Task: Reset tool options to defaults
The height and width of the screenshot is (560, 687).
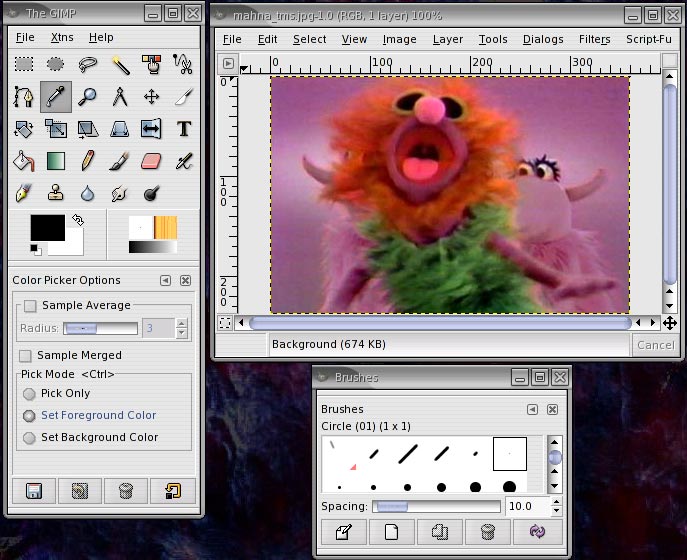Action: point(172,491)
